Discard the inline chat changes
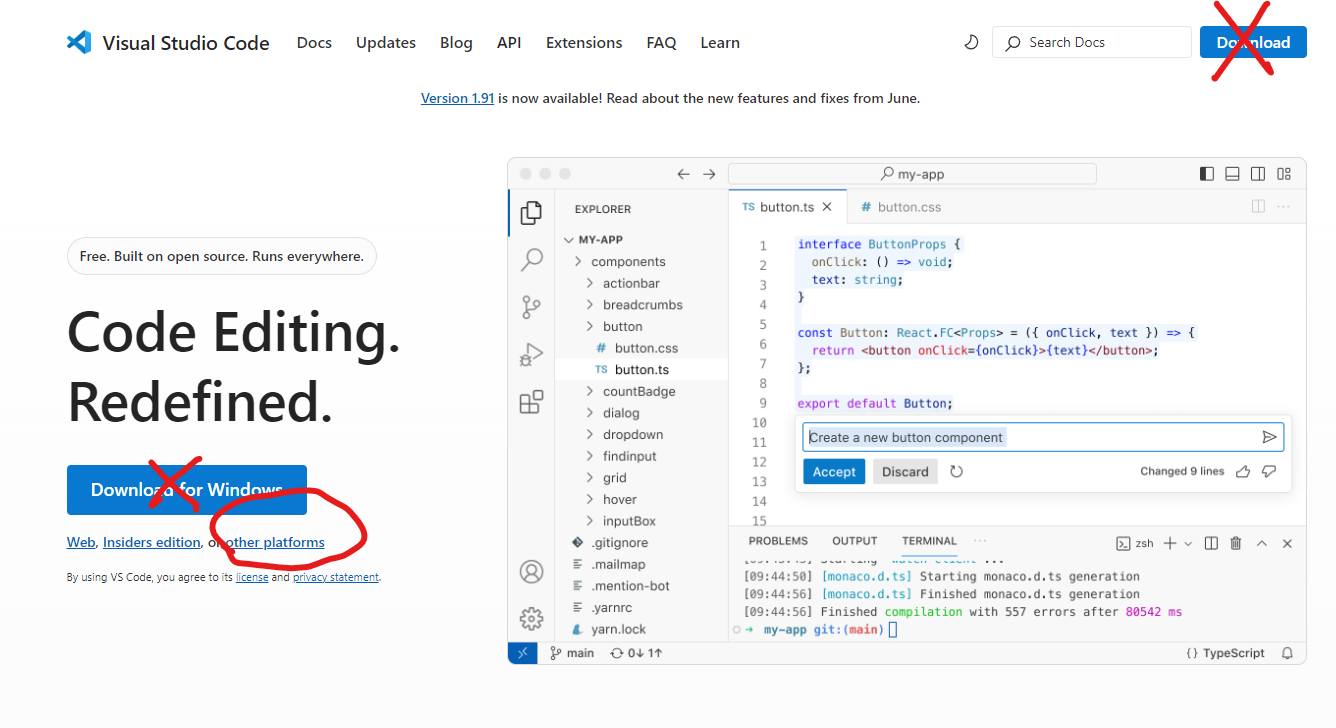The image size is (1336, 728). (905, 472)
